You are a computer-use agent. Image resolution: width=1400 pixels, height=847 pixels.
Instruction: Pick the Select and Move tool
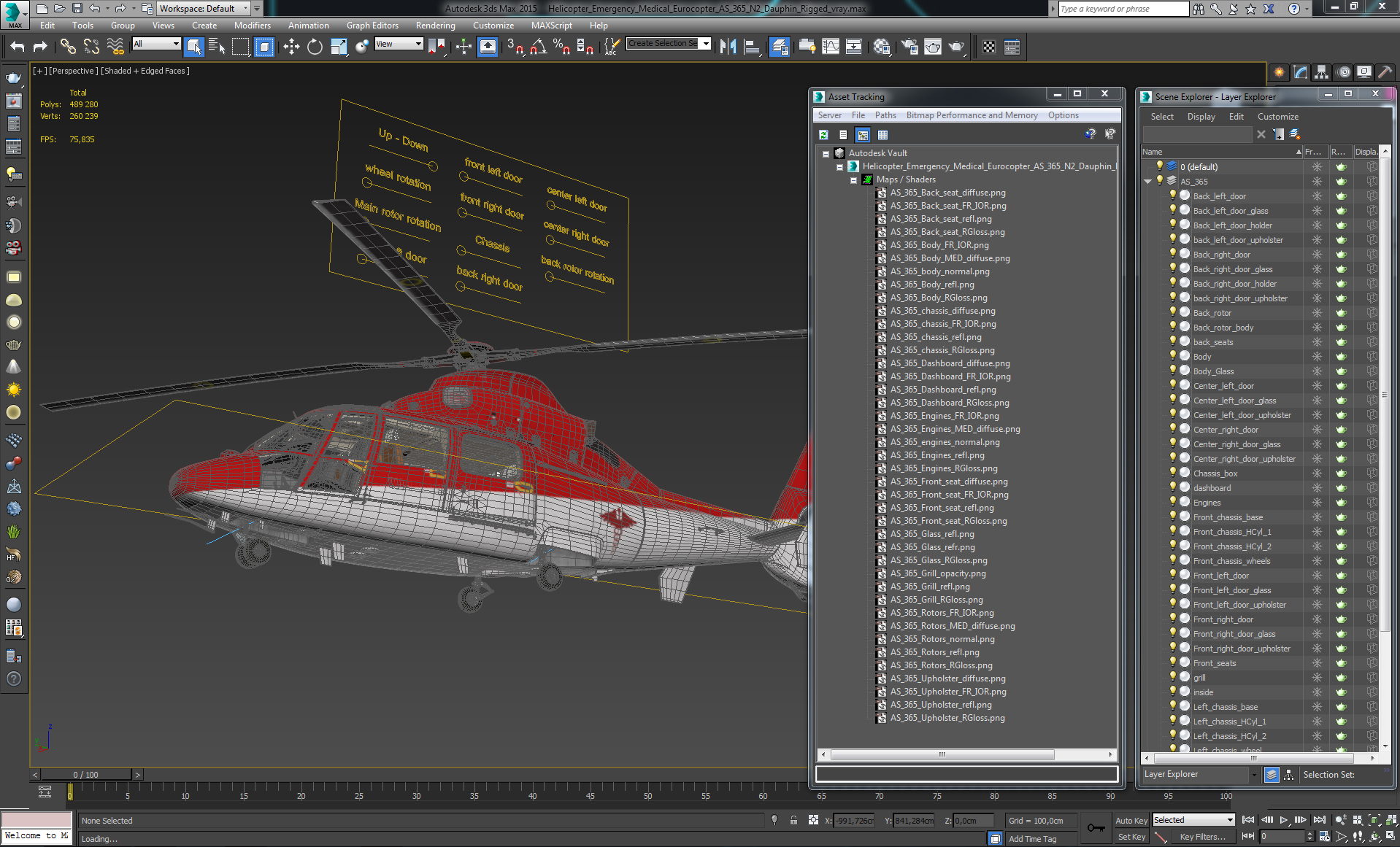[291, 47]
